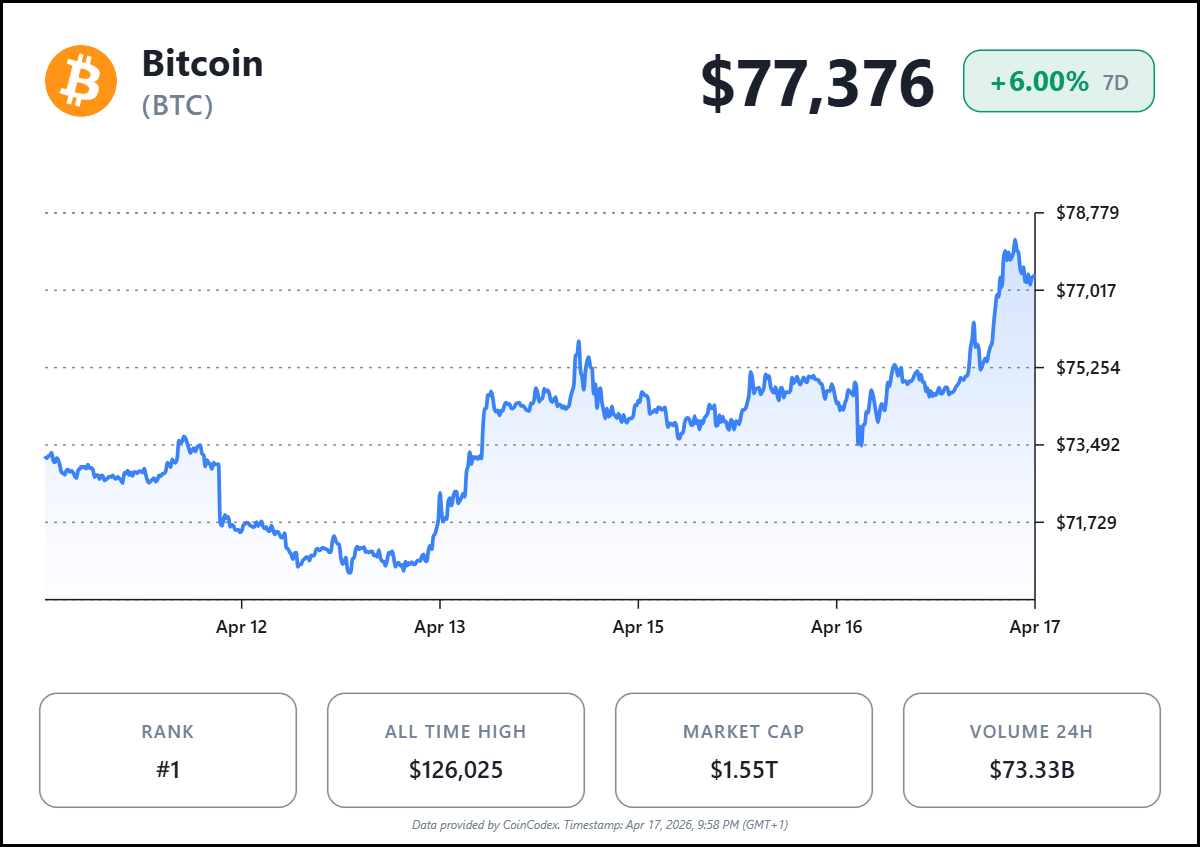Image resolution: width=1200 pixels, height=847 pixels.
Task: Click the Apr 13 date marker
Action: (x=440, y=628)
